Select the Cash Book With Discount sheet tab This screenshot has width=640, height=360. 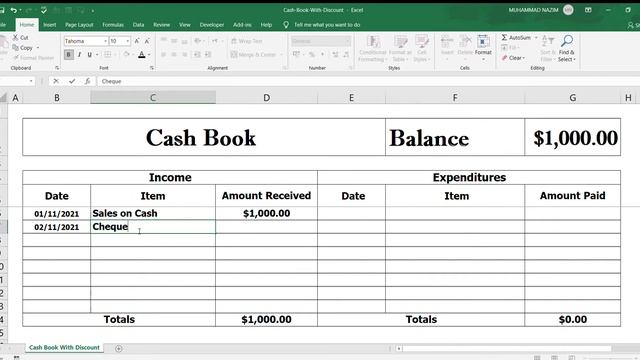pyautogui.click(x=64, y=347)
